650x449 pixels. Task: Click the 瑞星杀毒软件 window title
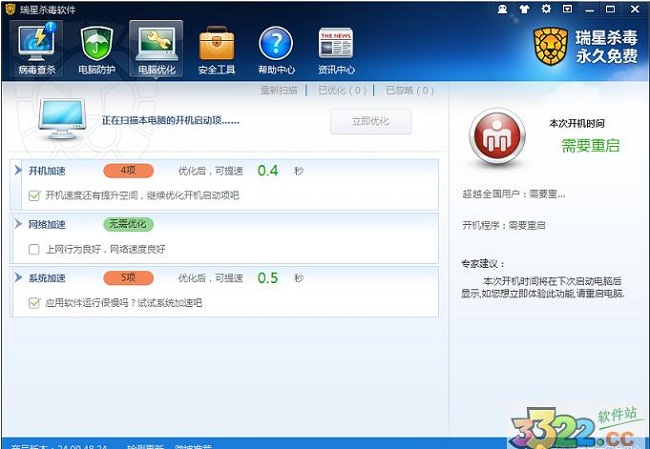[x=48, y=10]
